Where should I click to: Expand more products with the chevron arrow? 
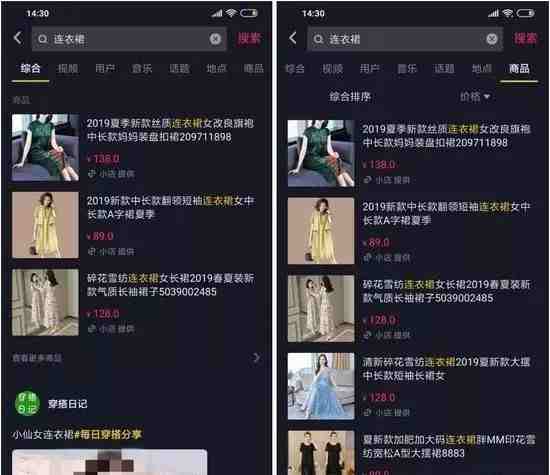[257, 358]
